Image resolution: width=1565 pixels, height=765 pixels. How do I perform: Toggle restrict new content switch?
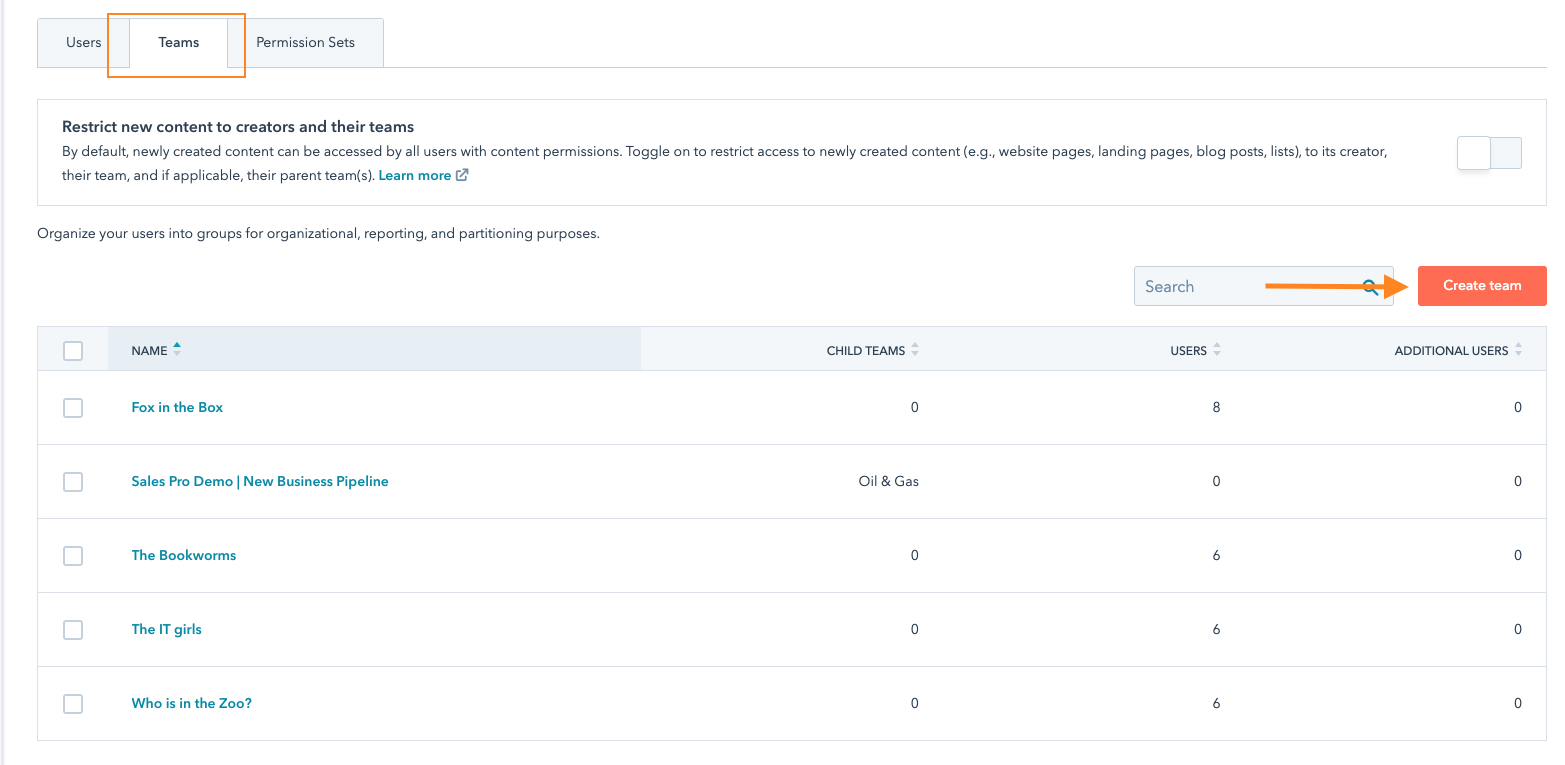click(1489, 153)
